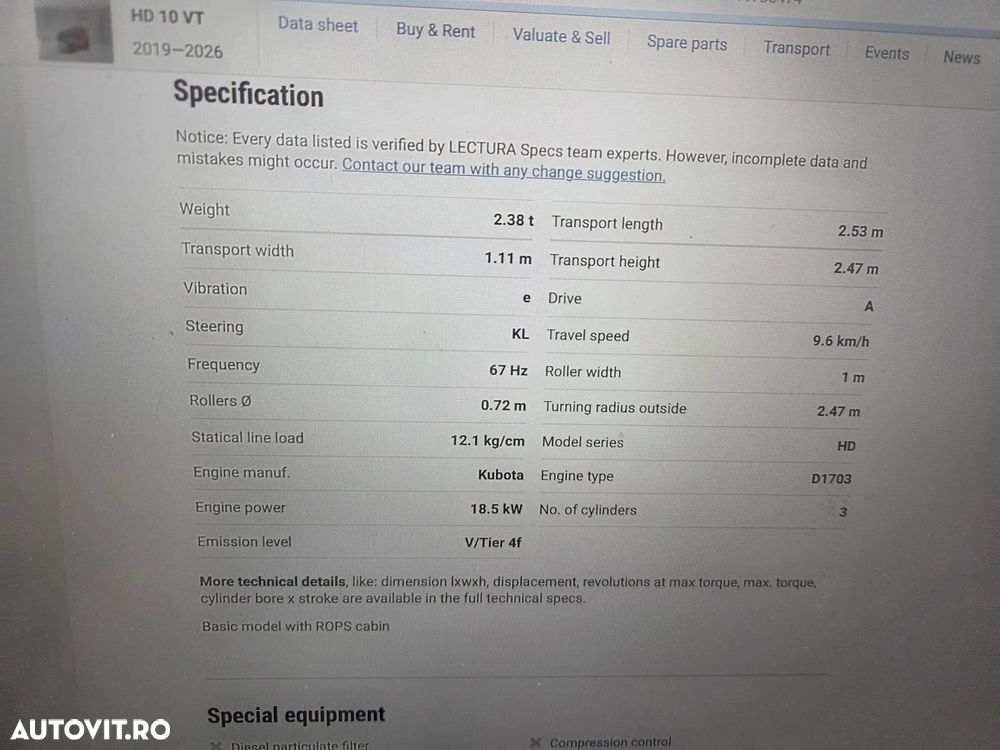
Task: Click the 'More technical details' text
Action: [272, 581]
